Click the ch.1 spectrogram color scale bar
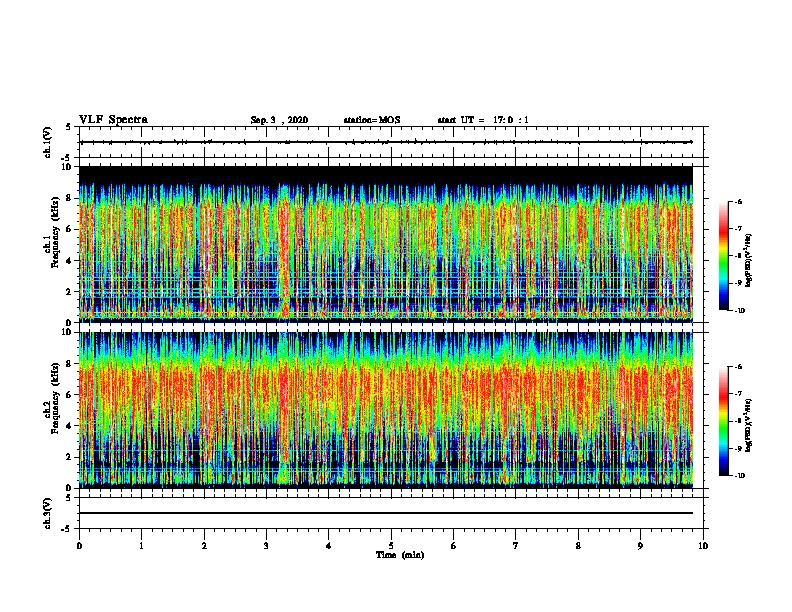Screen dimensions: 792x612 tap(724, 256)
